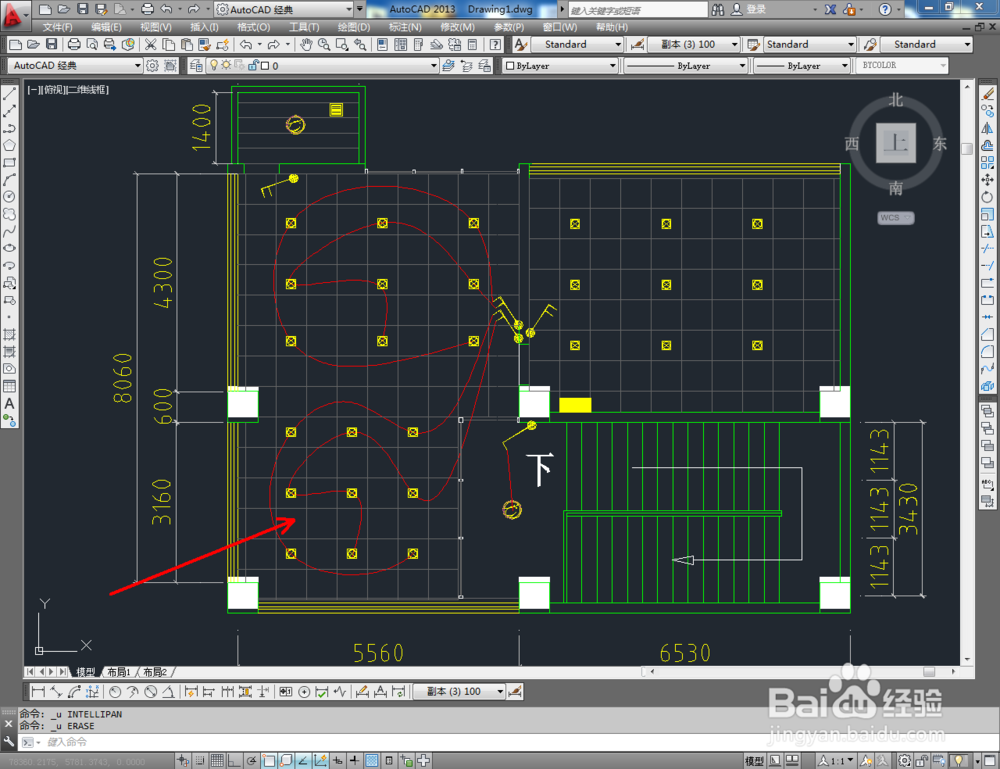Click the horizontal scrollbar of the drawing area
This screenshot has height=769, width=1000.
click(804, 671)
